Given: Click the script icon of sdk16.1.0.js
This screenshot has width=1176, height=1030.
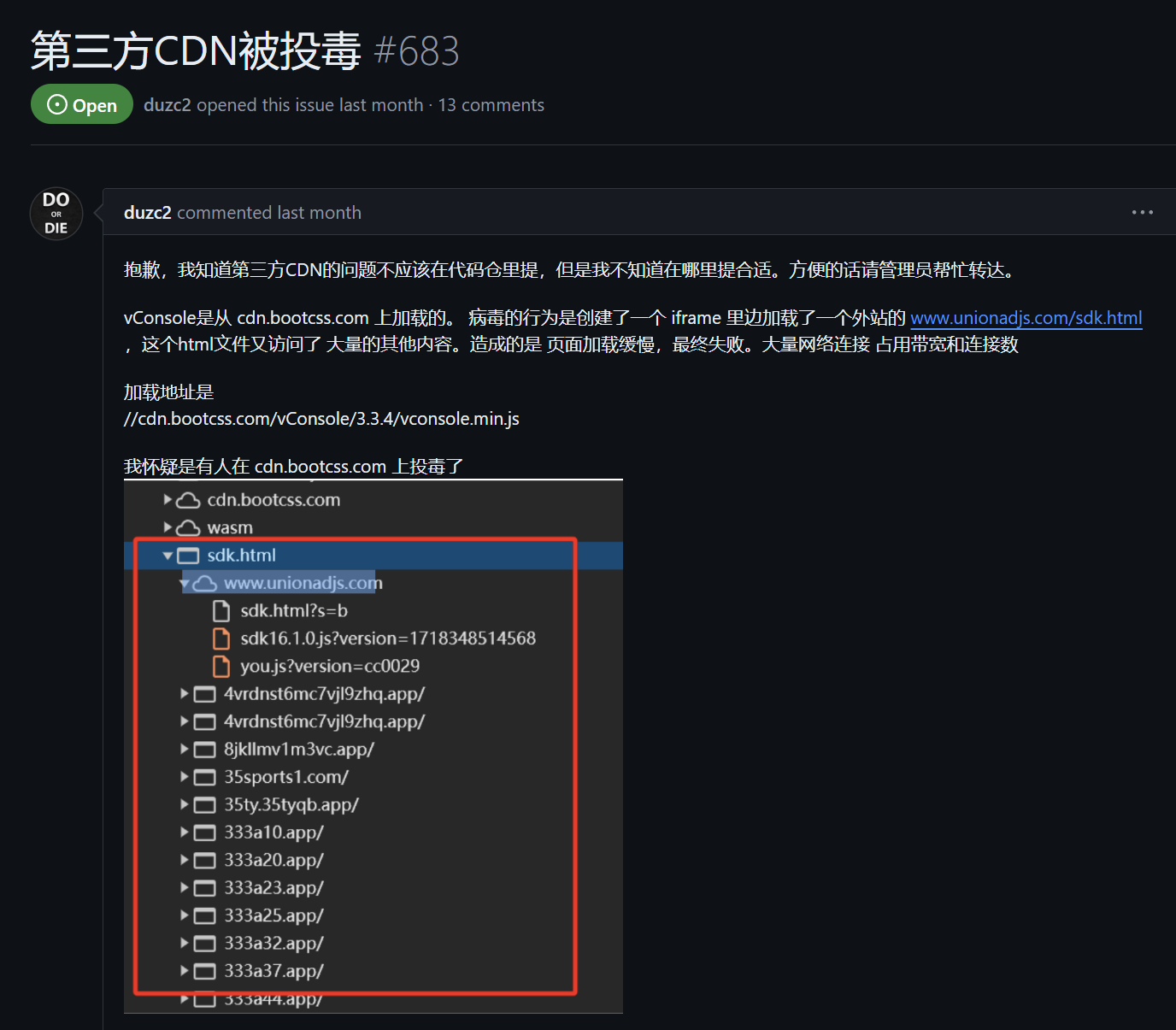Looking at the screenshot, I should click(x=221, y=639).
